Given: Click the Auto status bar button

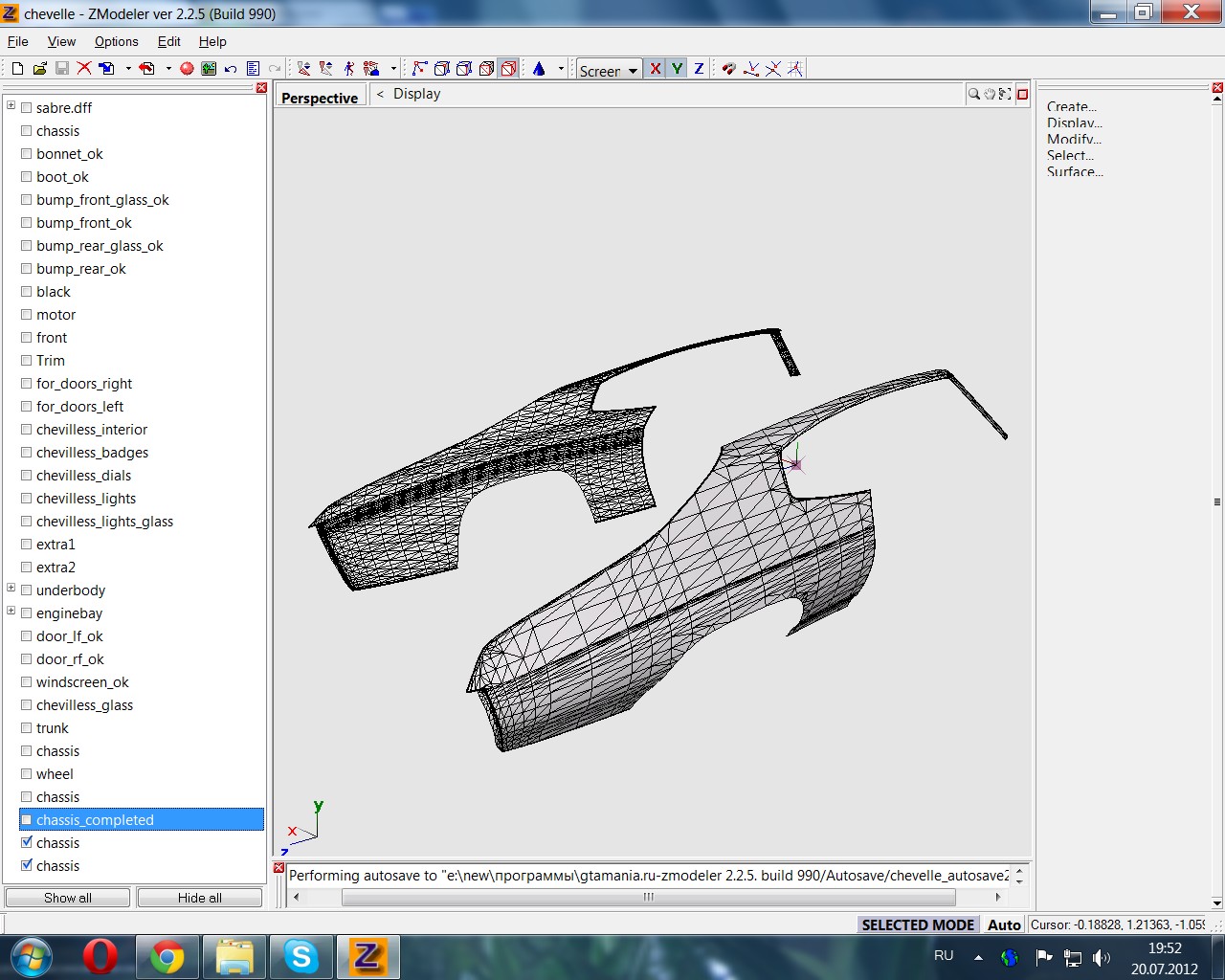Looking at the screenshot, I should 1004,924.
